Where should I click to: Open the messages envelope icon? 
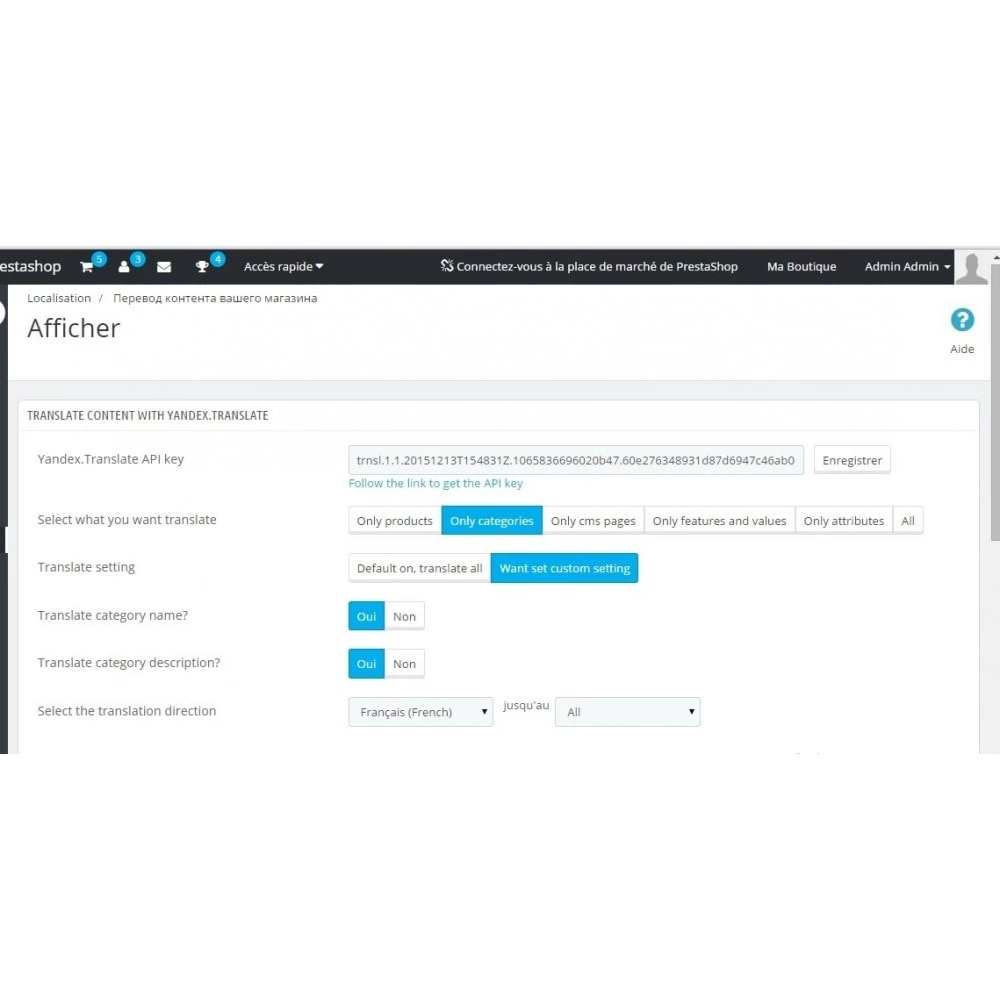pos(164,267)
